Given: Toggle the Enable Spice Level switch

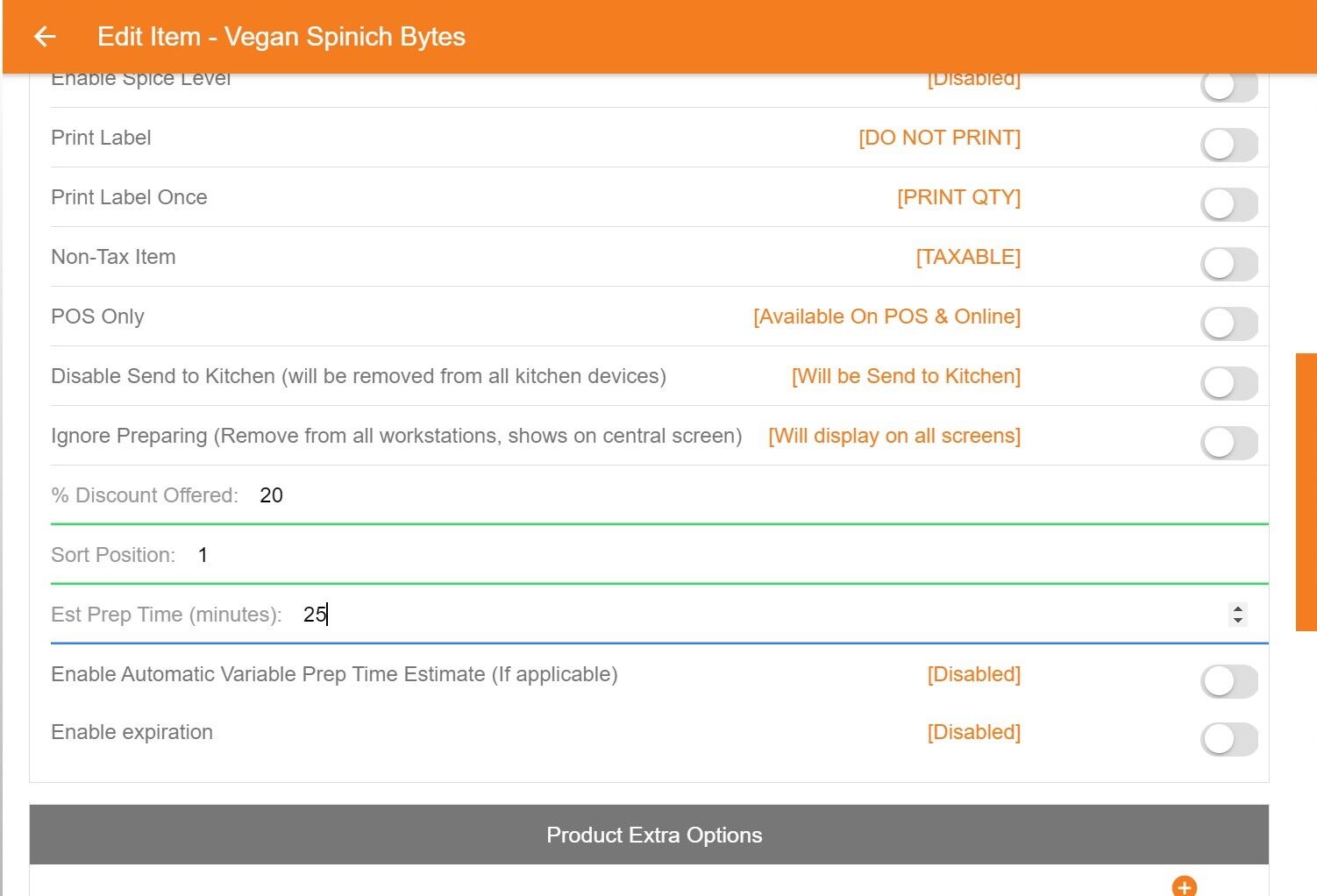Looking at the screenshot, I should click(x=1228, y=87).
